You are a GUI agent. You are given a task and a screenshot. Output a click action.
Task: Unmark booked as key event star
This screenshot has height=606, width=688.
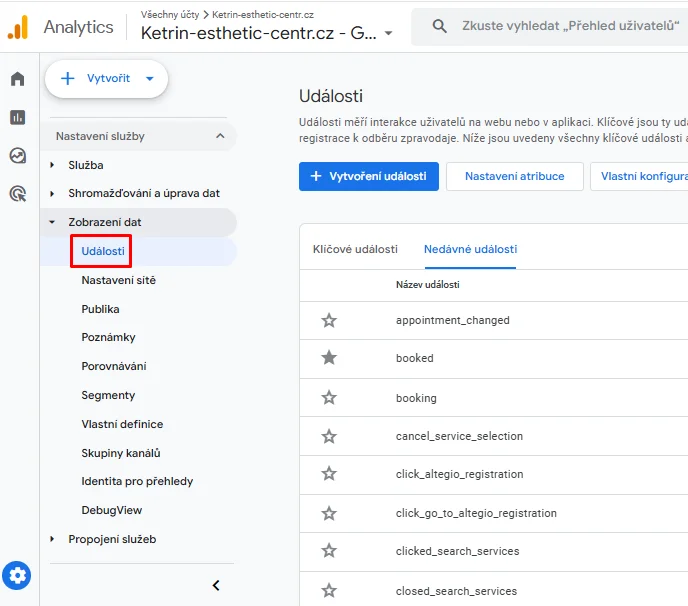pos(329,358)
